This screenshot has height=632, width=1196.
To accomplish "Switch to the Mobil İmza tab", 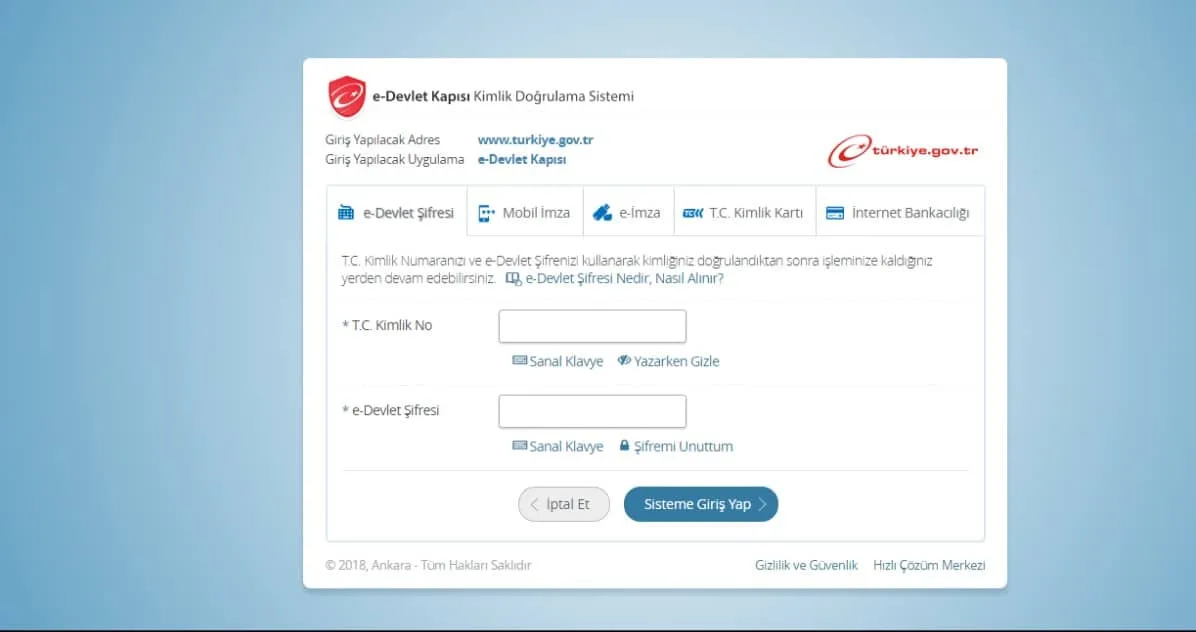I will pos(525,213).
